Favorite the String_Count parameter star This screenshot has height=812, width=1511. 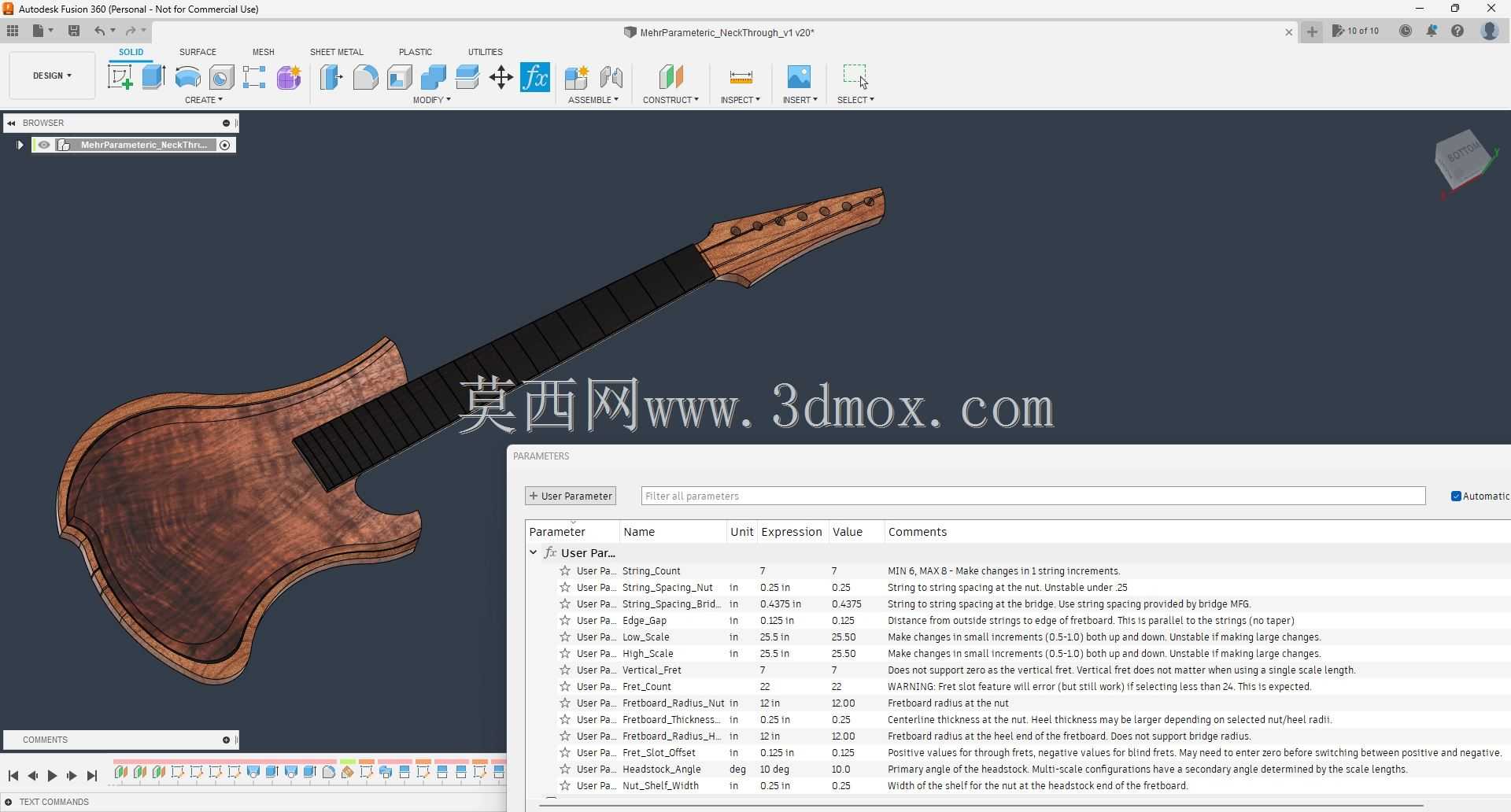pyautogui.click(x=565, y=571)
